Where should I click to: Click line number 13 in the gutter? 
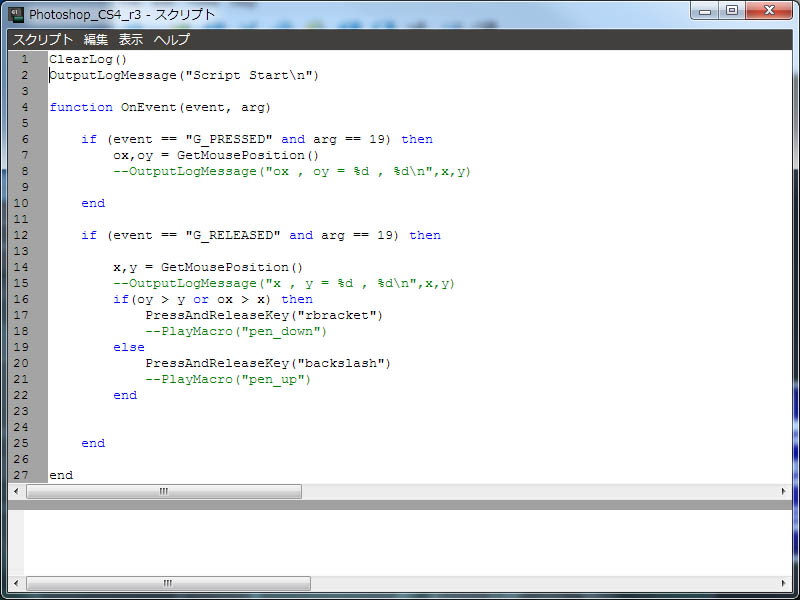tap(21, 251)
